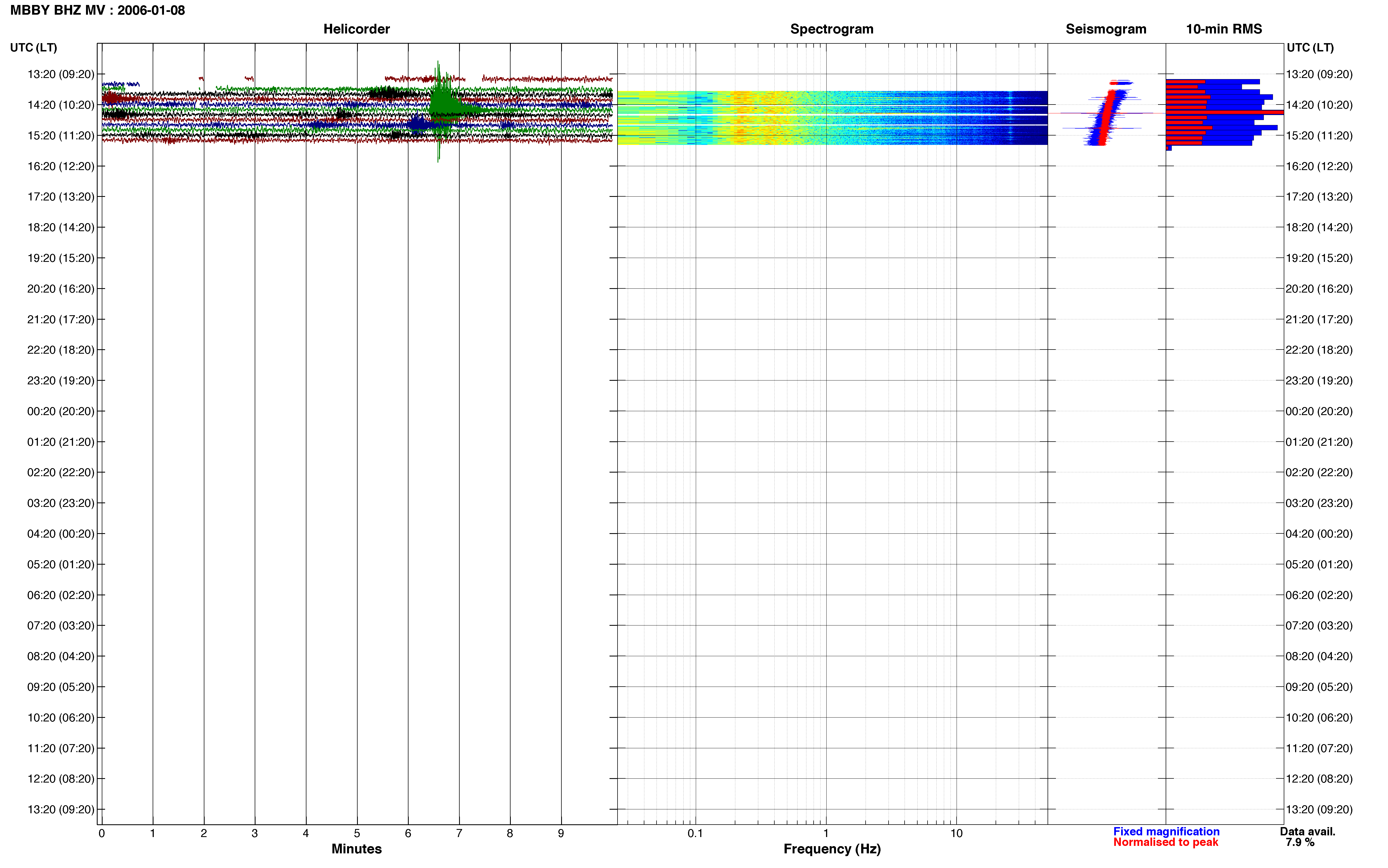Click the left '20:20 (16:20)' time label

[61, 288]
